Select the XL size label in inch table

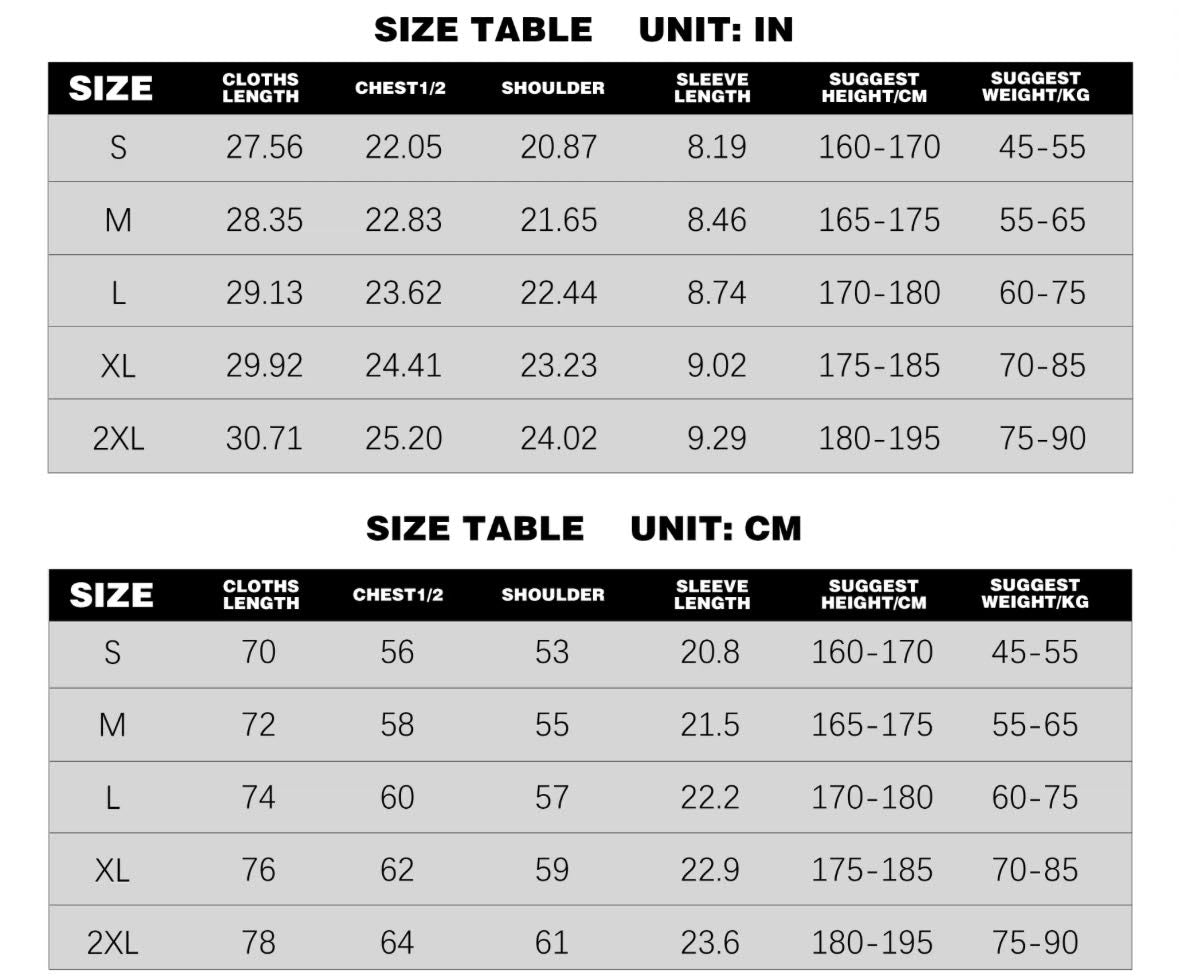point(118,366)
